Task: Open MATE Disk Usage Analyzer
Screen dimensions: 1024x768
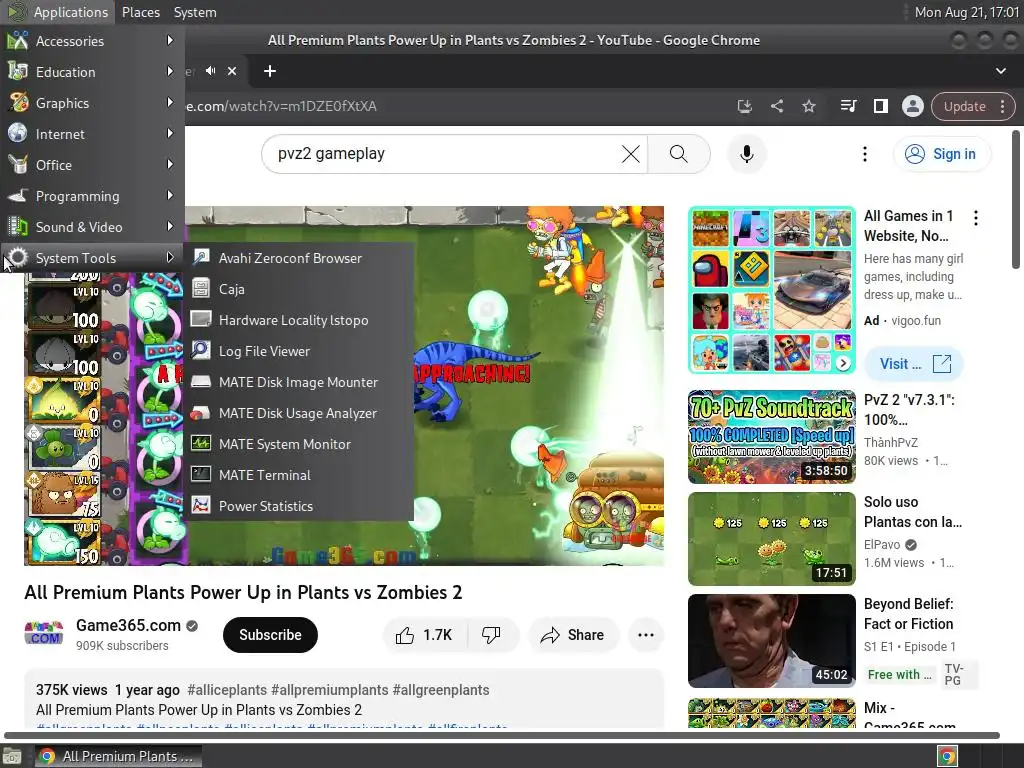Action: [298, 413]
